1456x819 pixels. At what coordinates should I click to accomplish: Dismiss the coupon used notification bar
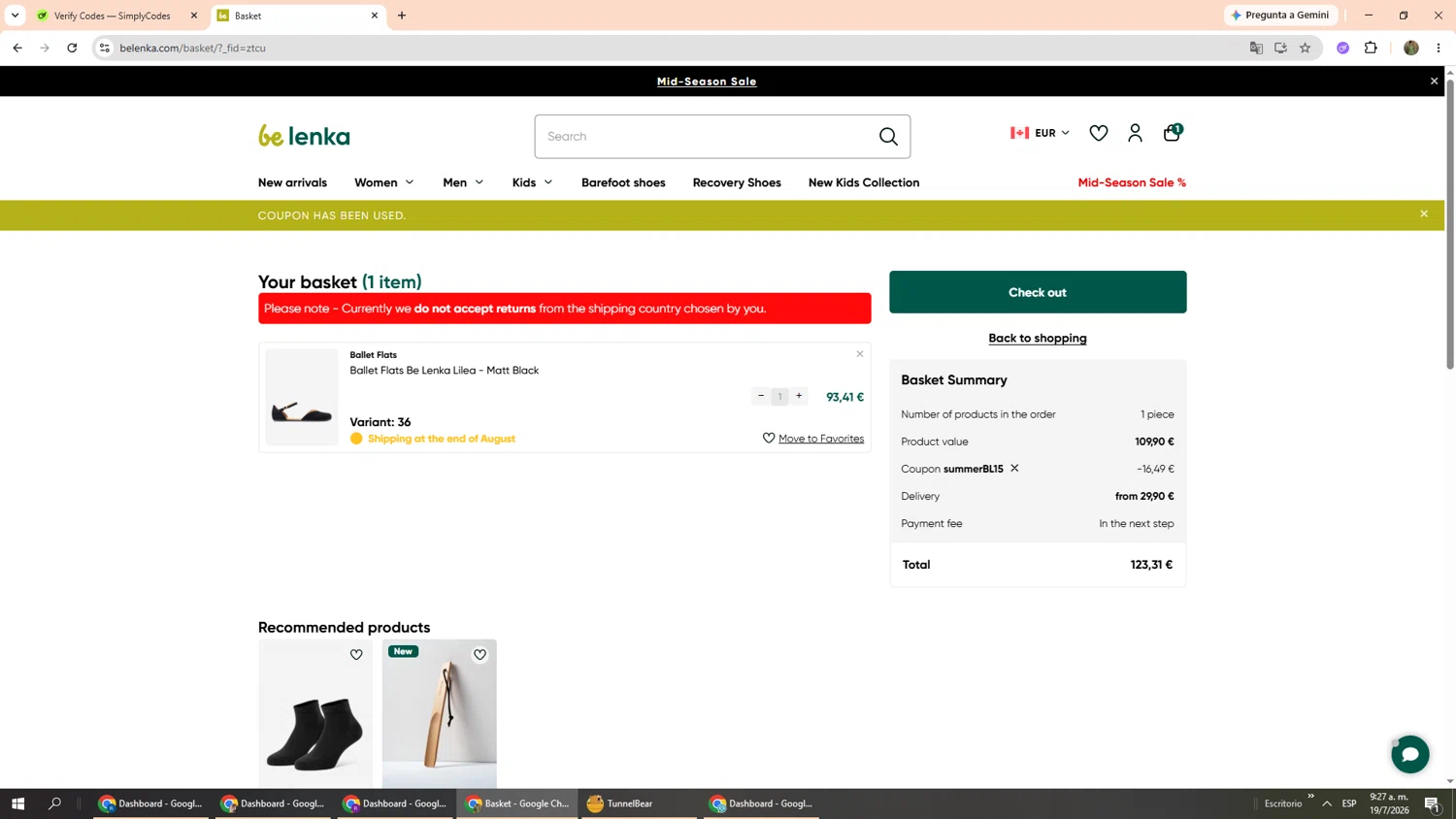tap(1424, 214)
